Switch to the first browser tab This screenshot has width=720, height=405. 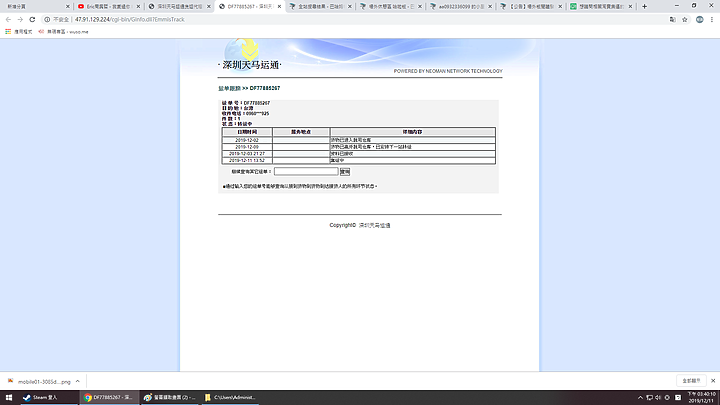pos(37,6)
